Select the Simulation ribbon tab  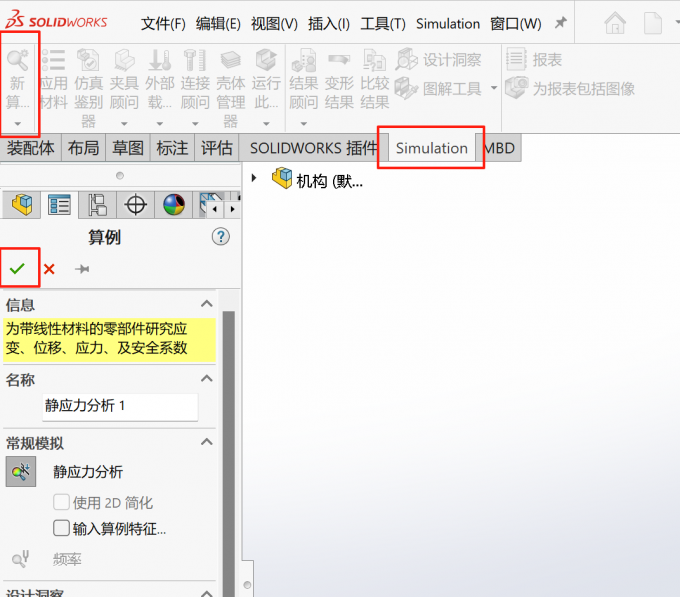pos(432,148)
